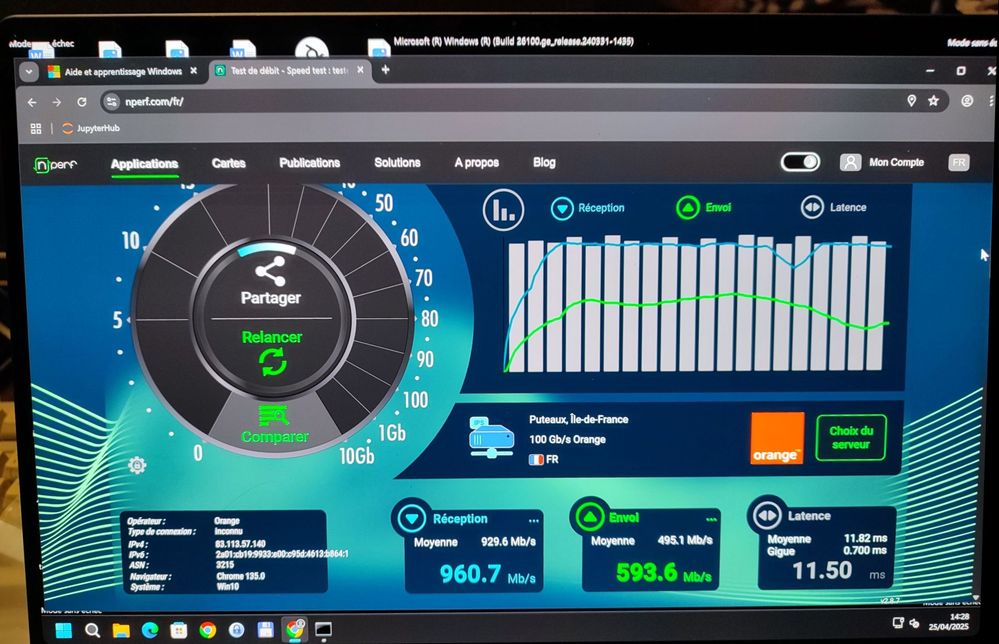Click the server icon beside Puteaux
This screenshot has width=999, height=644.
(x=491, y=437)
